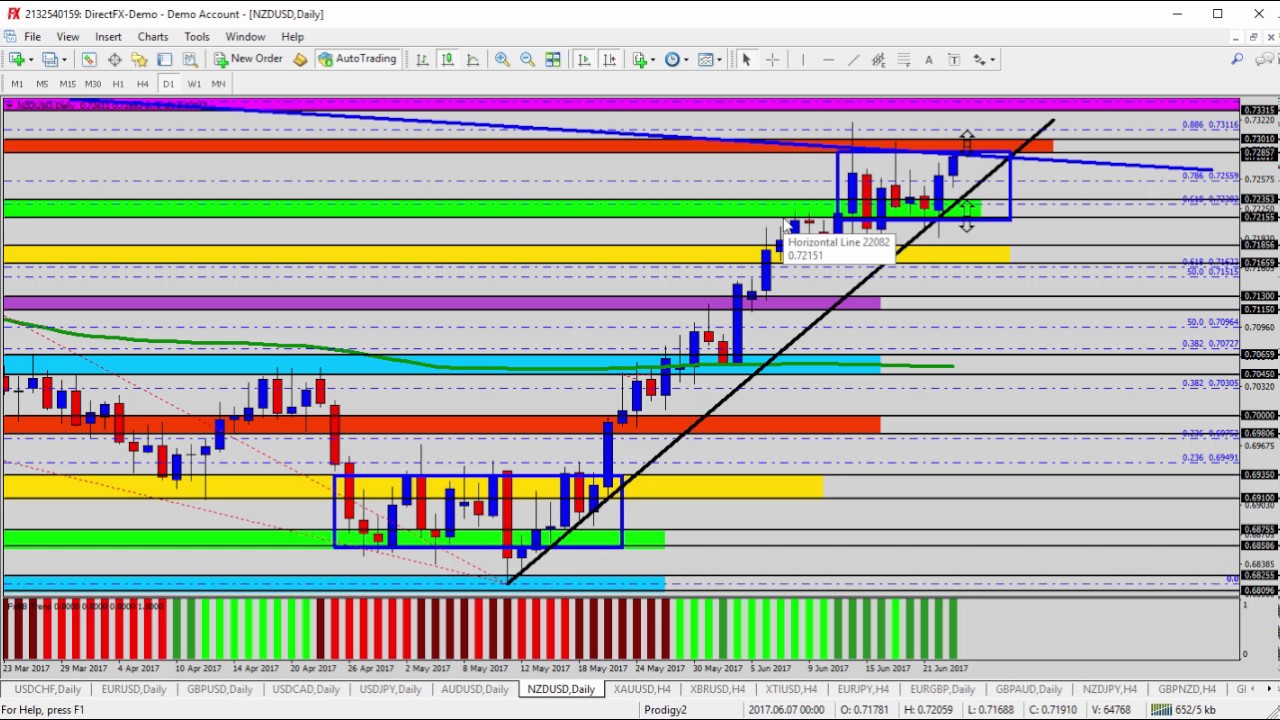Switch to the AUDUSD,Daily chart tab
This screenshot has width=1280, height=720.
coord(475,689)
